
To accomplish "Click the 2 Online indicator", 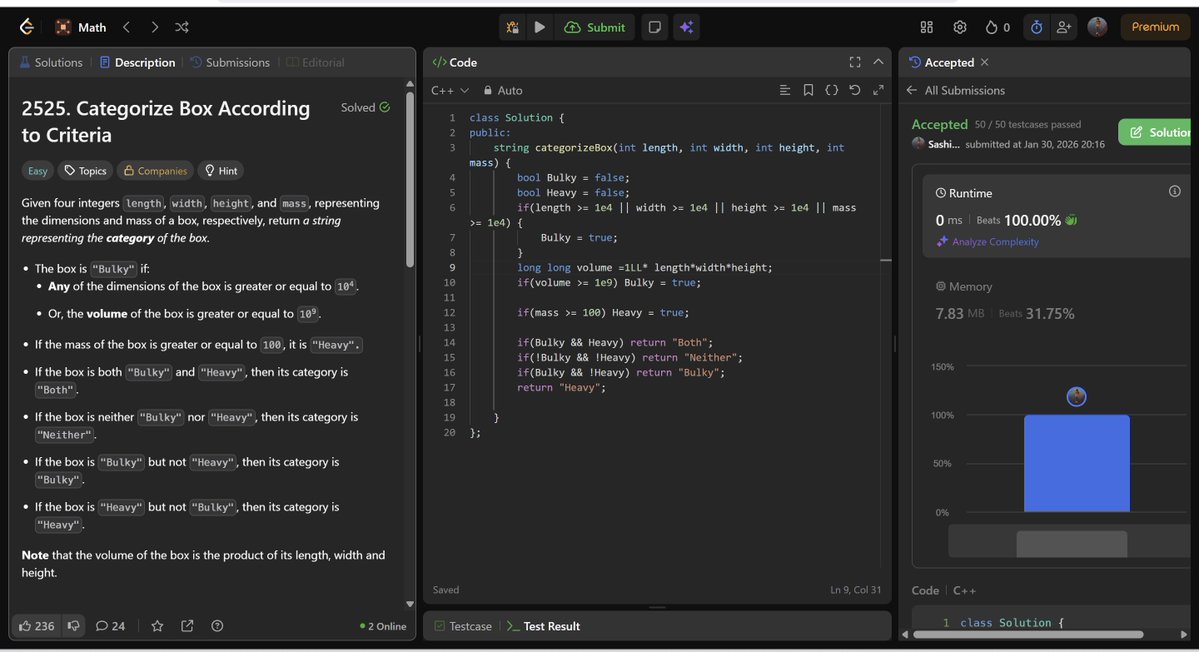I will (383, 626).
